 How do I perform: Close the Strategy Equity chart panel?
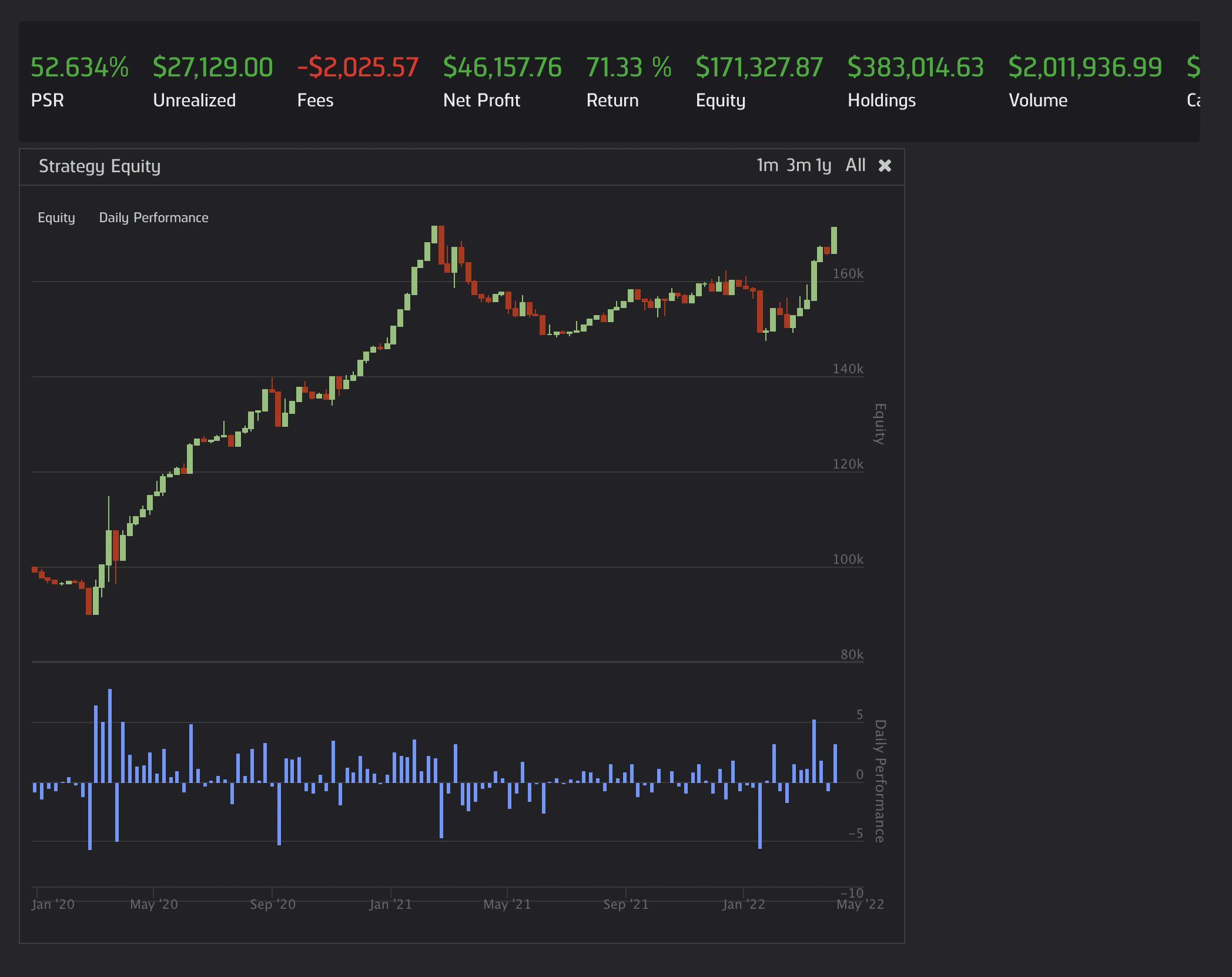click(885, 166)
